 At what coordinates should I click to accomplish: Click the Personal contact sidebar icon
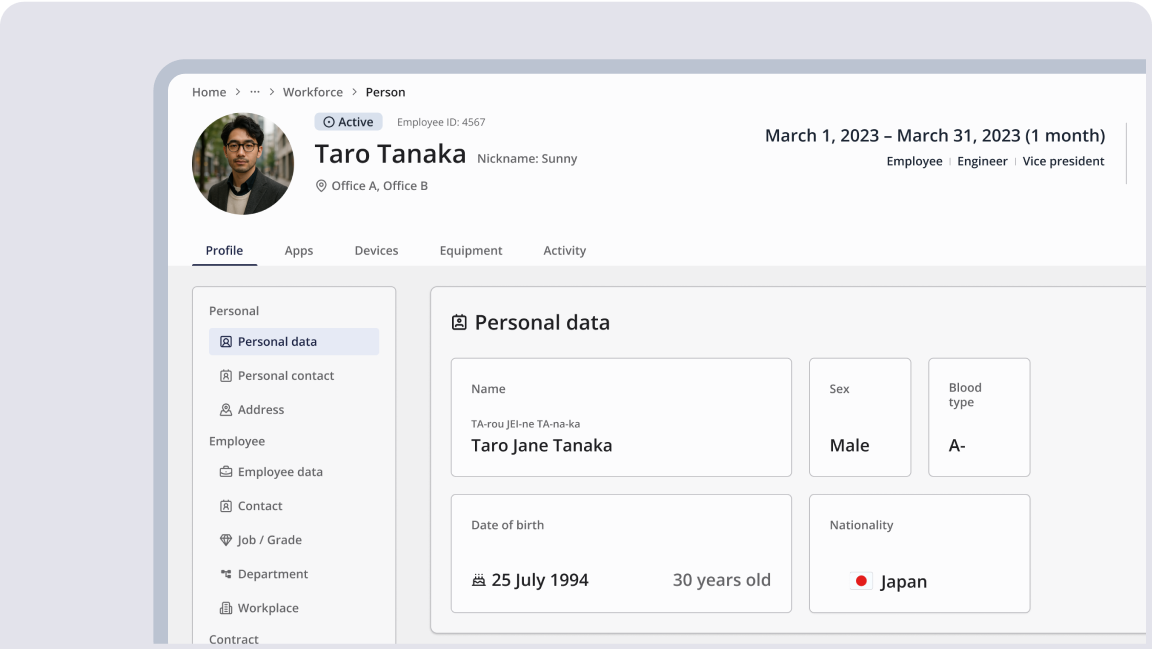226,376
